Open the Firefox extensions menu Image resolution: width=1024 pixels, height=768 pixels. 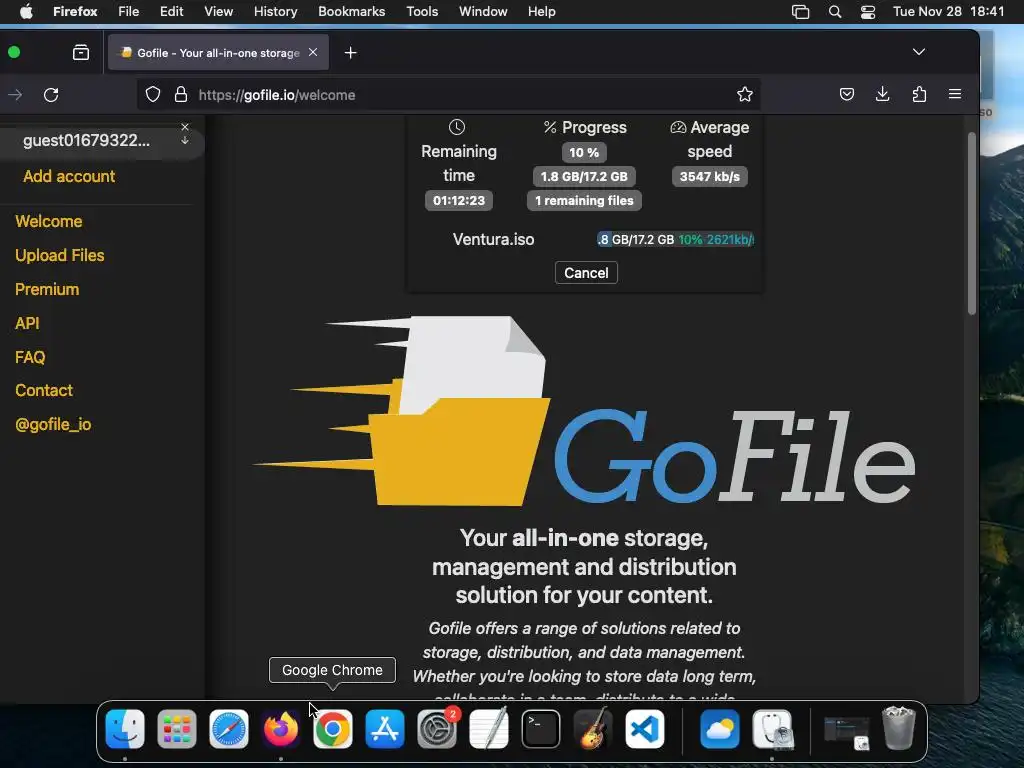pyautogui.click(x=919, y=95)
